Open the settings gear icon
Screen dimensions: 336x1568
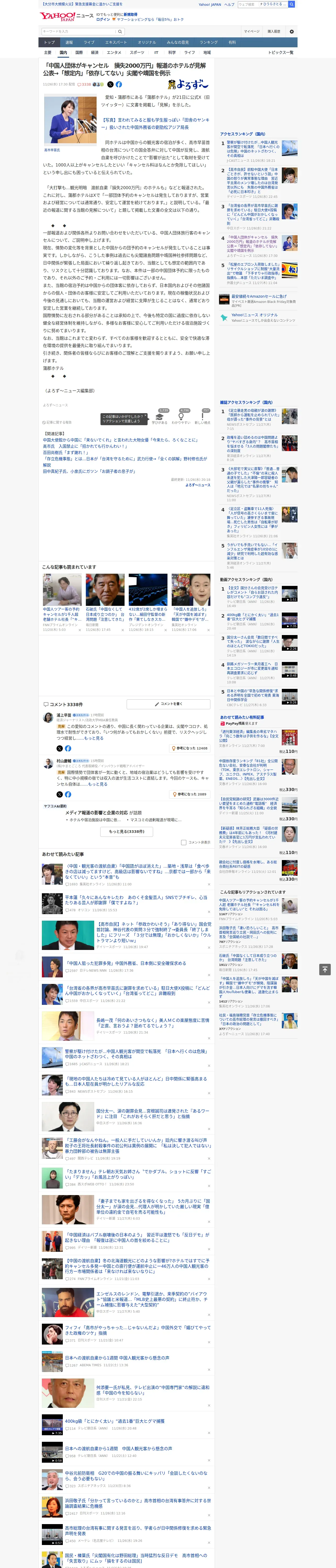coord(292,32)
